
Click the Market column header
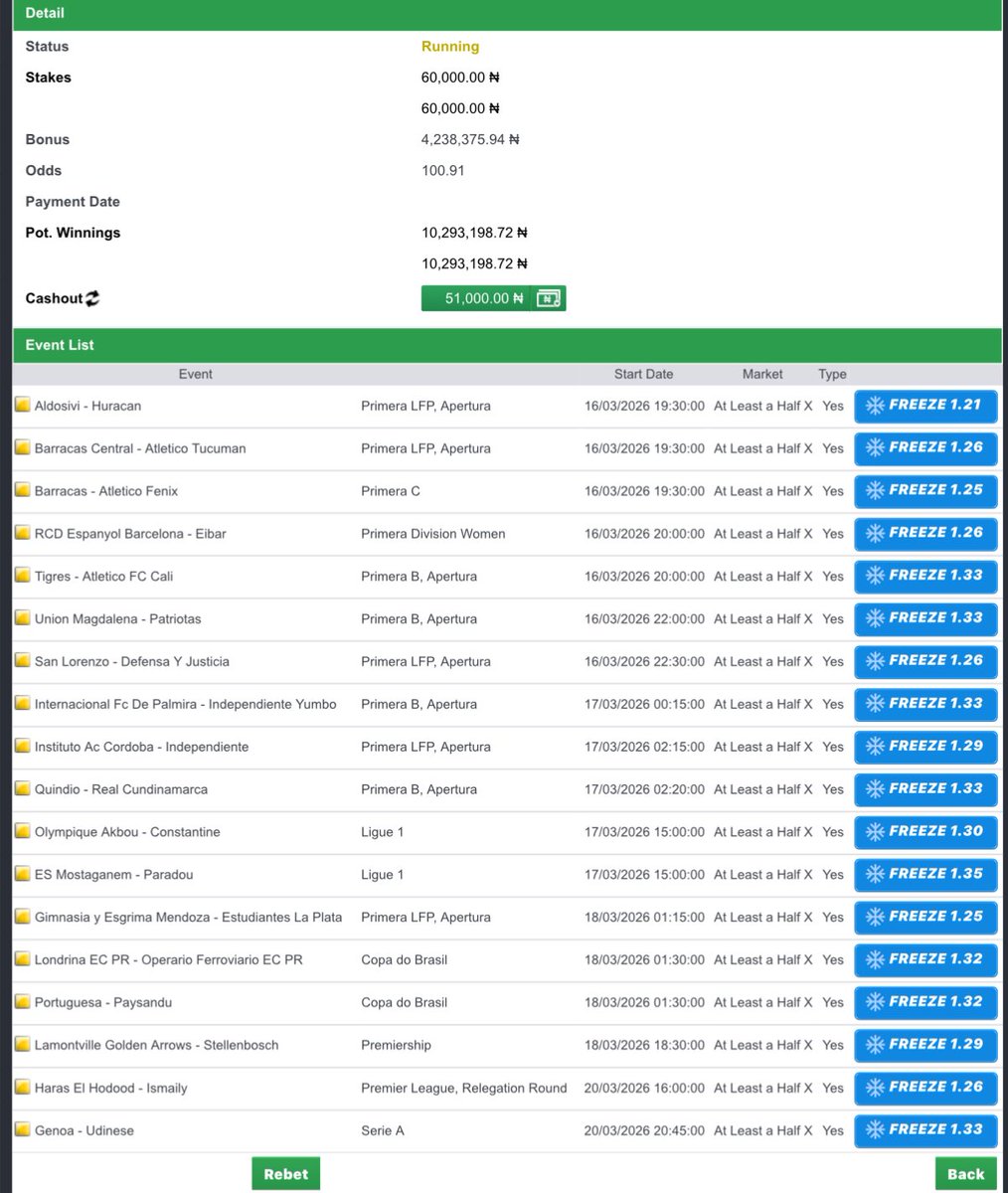pyautogui.click(x=762, y=374)
